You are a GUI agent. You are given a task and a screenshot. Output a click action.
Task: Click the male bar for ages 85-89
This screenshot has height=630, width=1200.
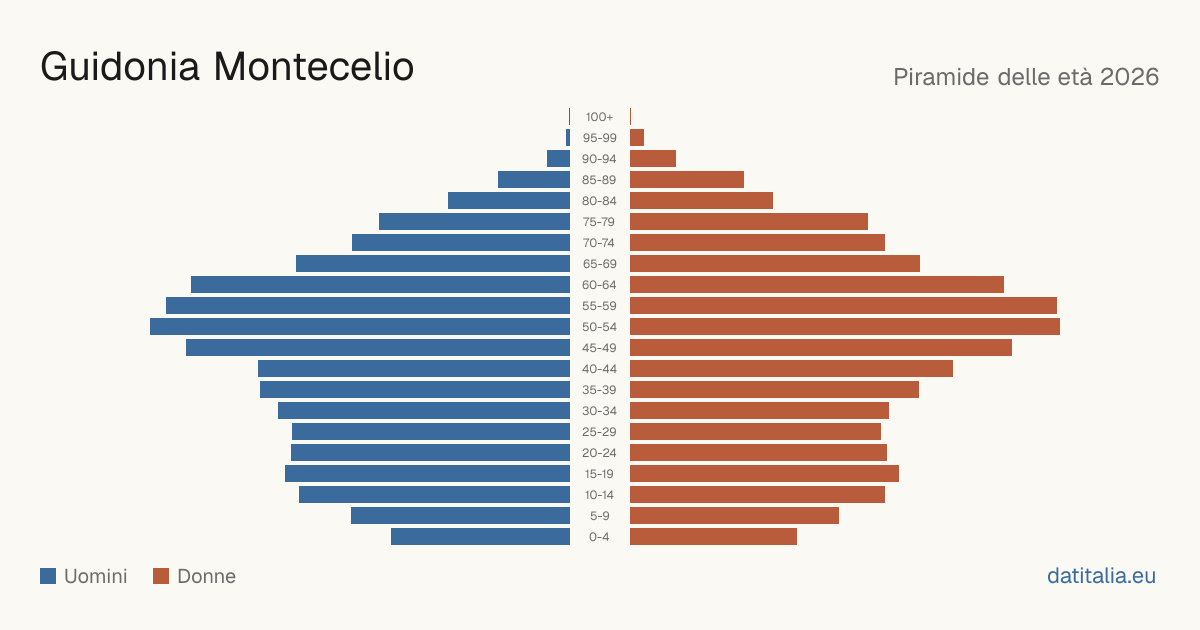pos(534,180)
